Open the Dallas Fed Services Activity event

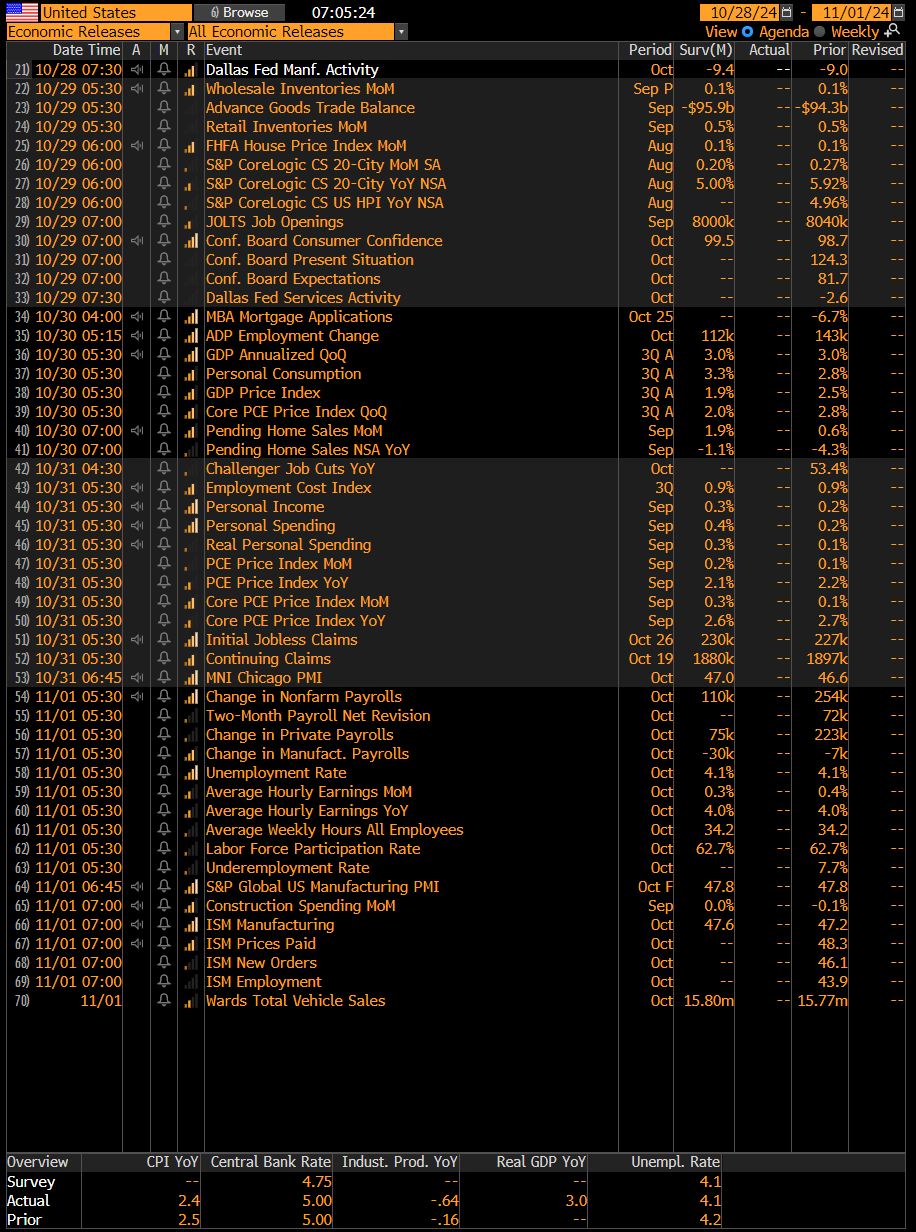(303, 298)
